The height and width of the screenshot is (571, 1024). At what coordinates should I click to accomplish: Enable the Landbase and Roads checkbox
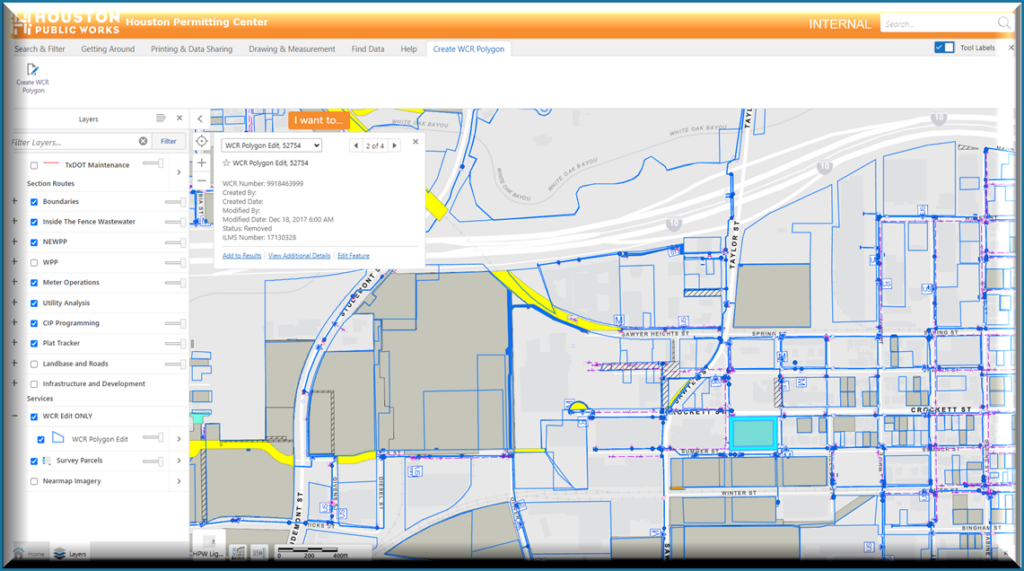click(x=34, y=364)
